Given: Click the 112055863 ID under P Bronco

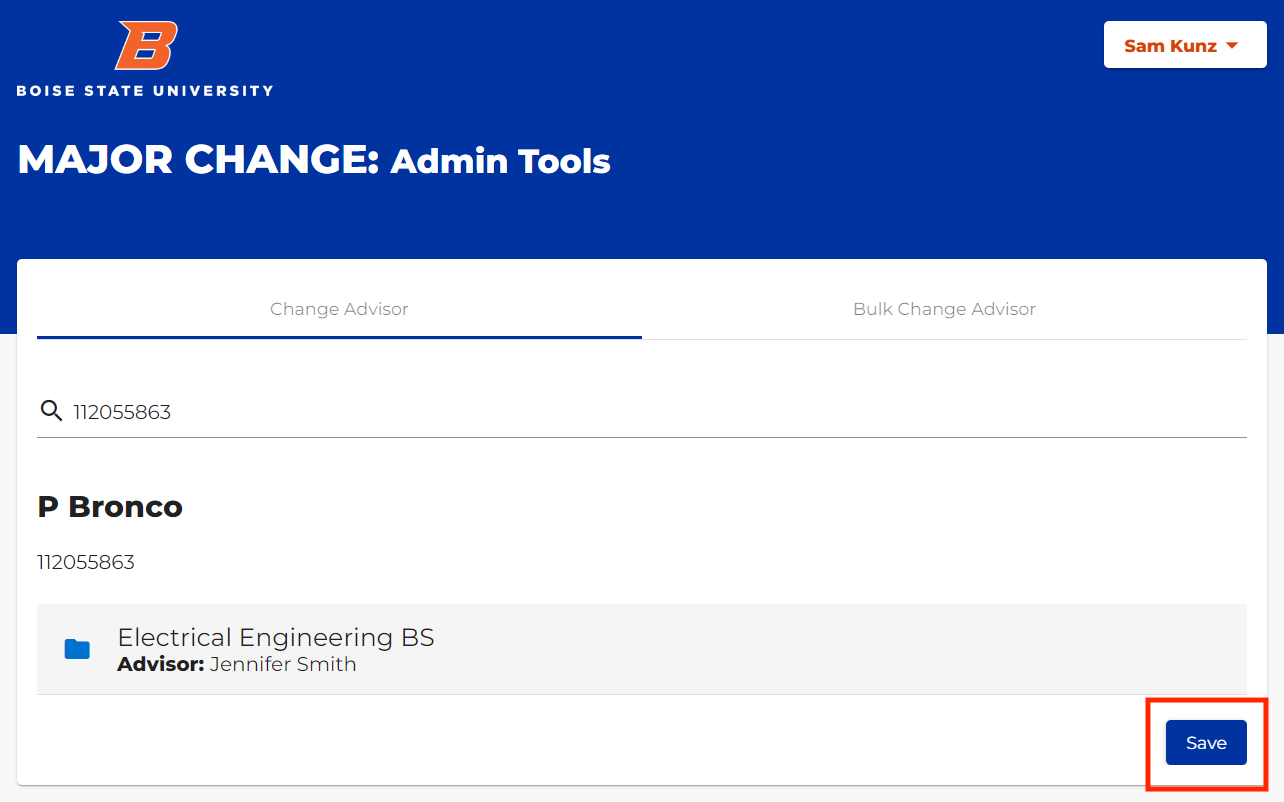Looking at the screenshot, I should coord(86,562).
